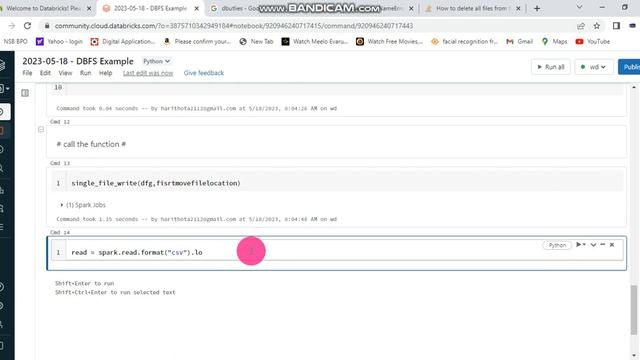640x360 pixels.
Task: Open the Edit menu
Action: 45,73
